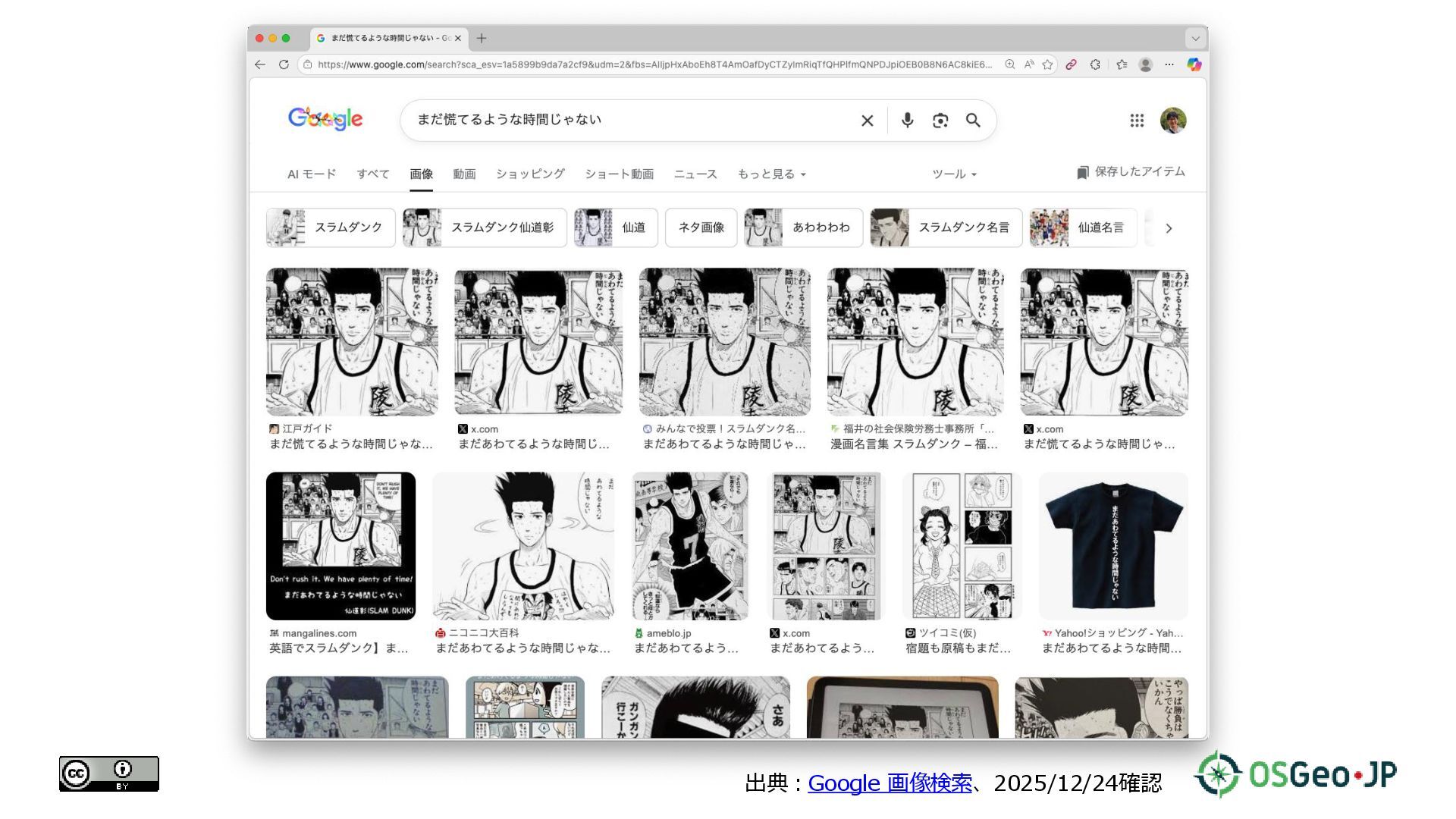Click the magnifying glass search button
Viewport: 1456px width, 819px height.
(973, 121)
